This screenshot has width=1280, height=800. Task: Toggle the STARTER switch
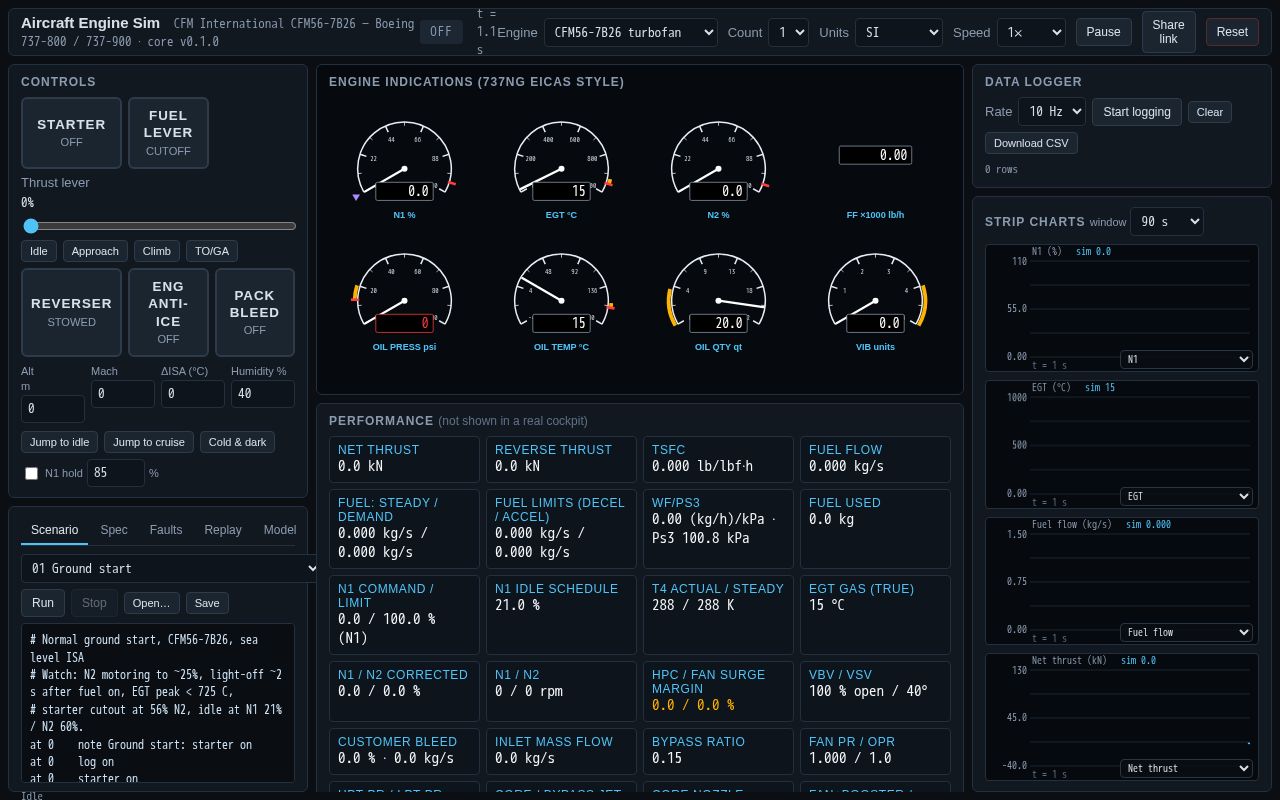pyautogui.click(x=71, y=133)
